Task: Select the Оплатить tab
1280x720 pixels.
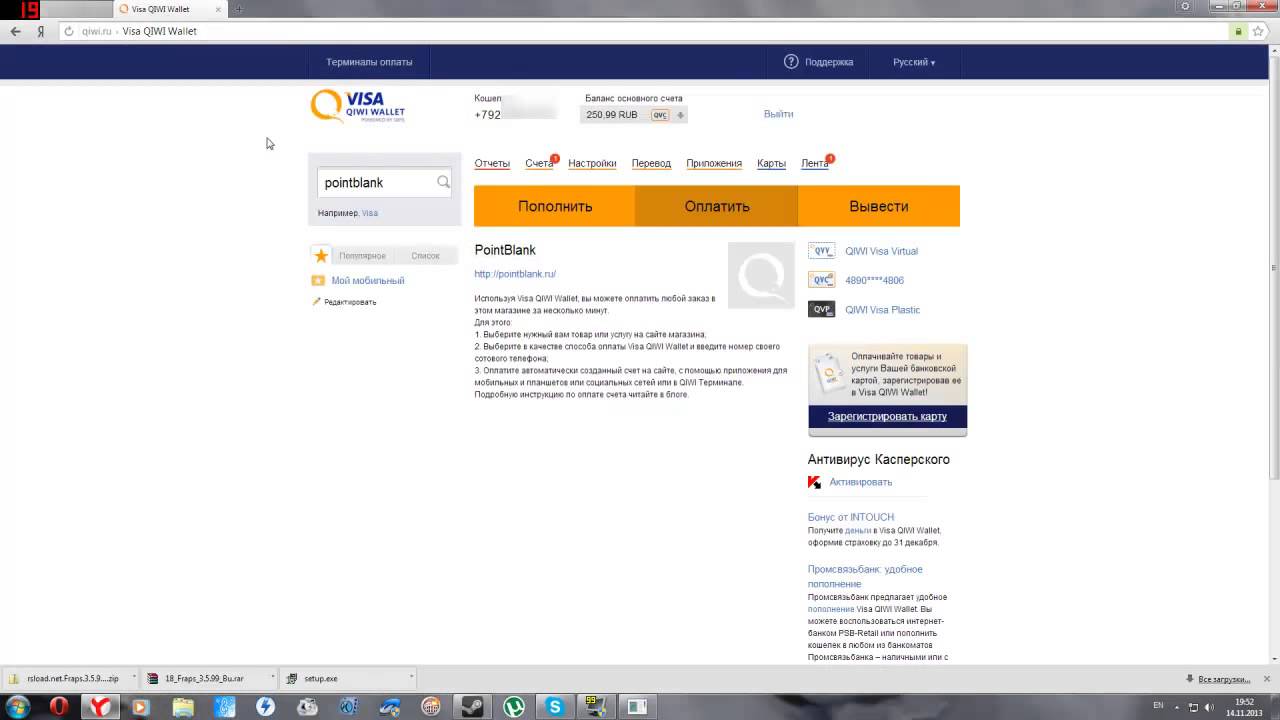Action: (x=717, y=206)
